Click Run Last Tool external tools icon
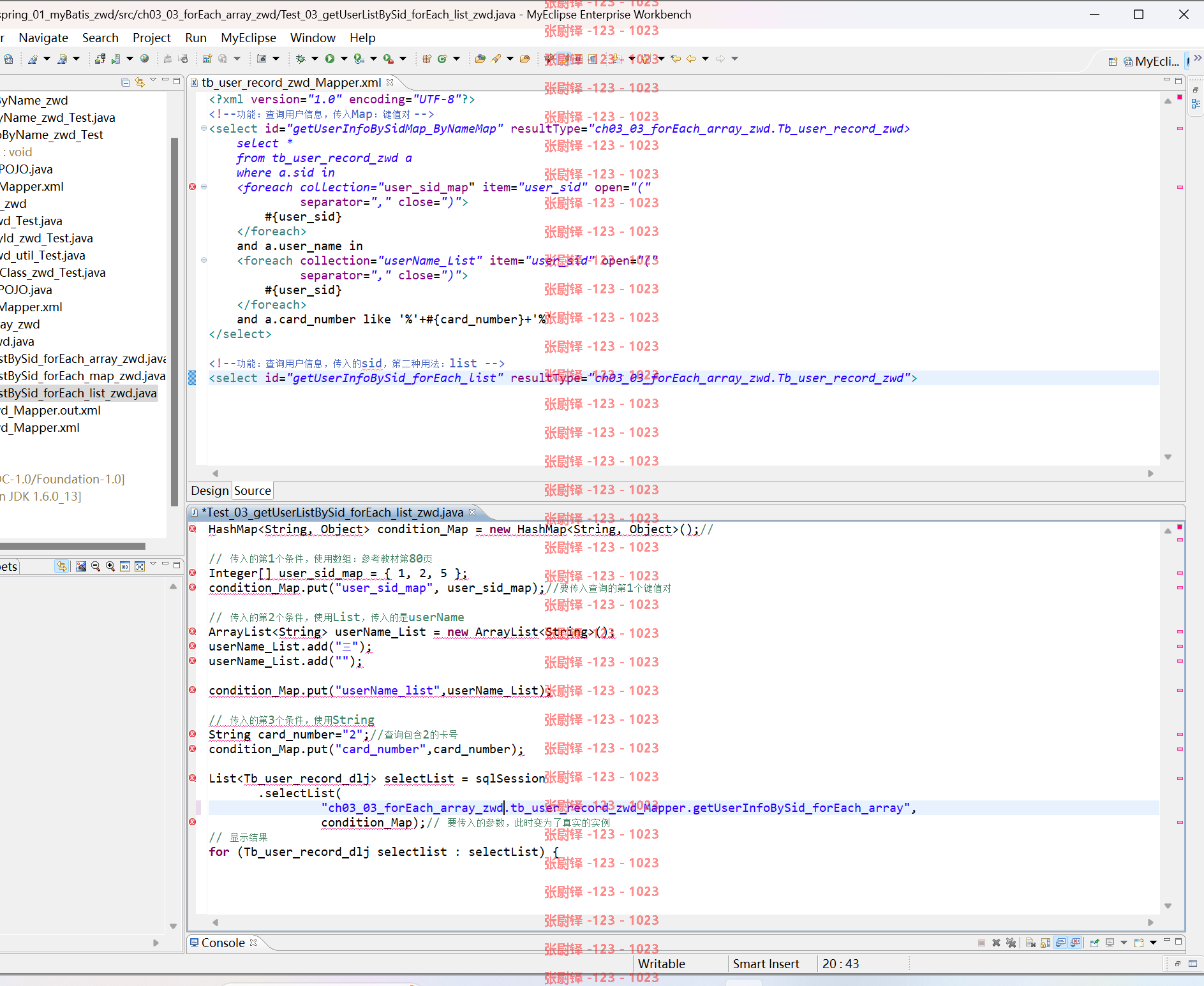This screenshot has height=986, width=1204. 387,59
